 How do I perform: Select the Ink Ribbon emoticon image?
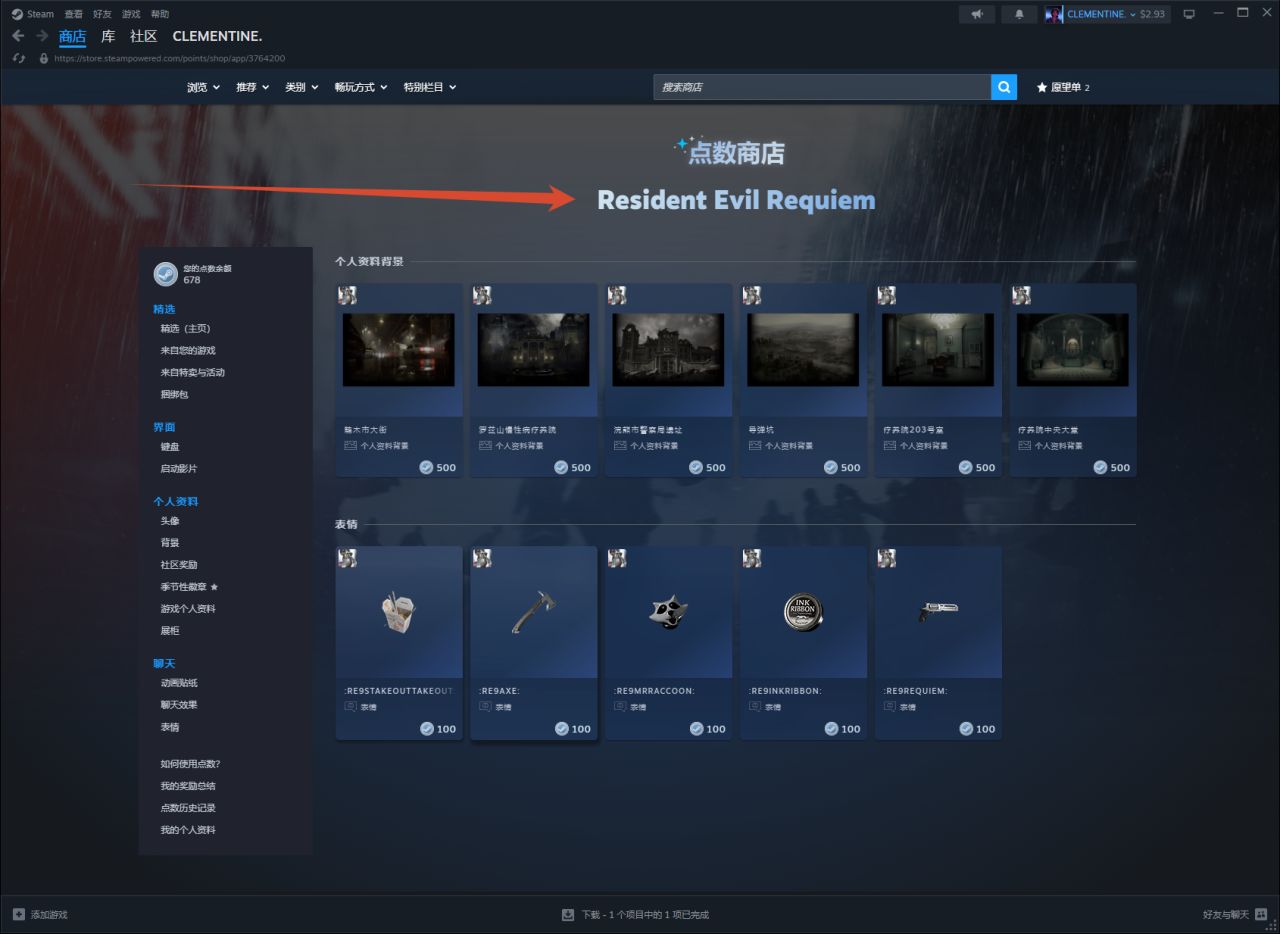803,612
